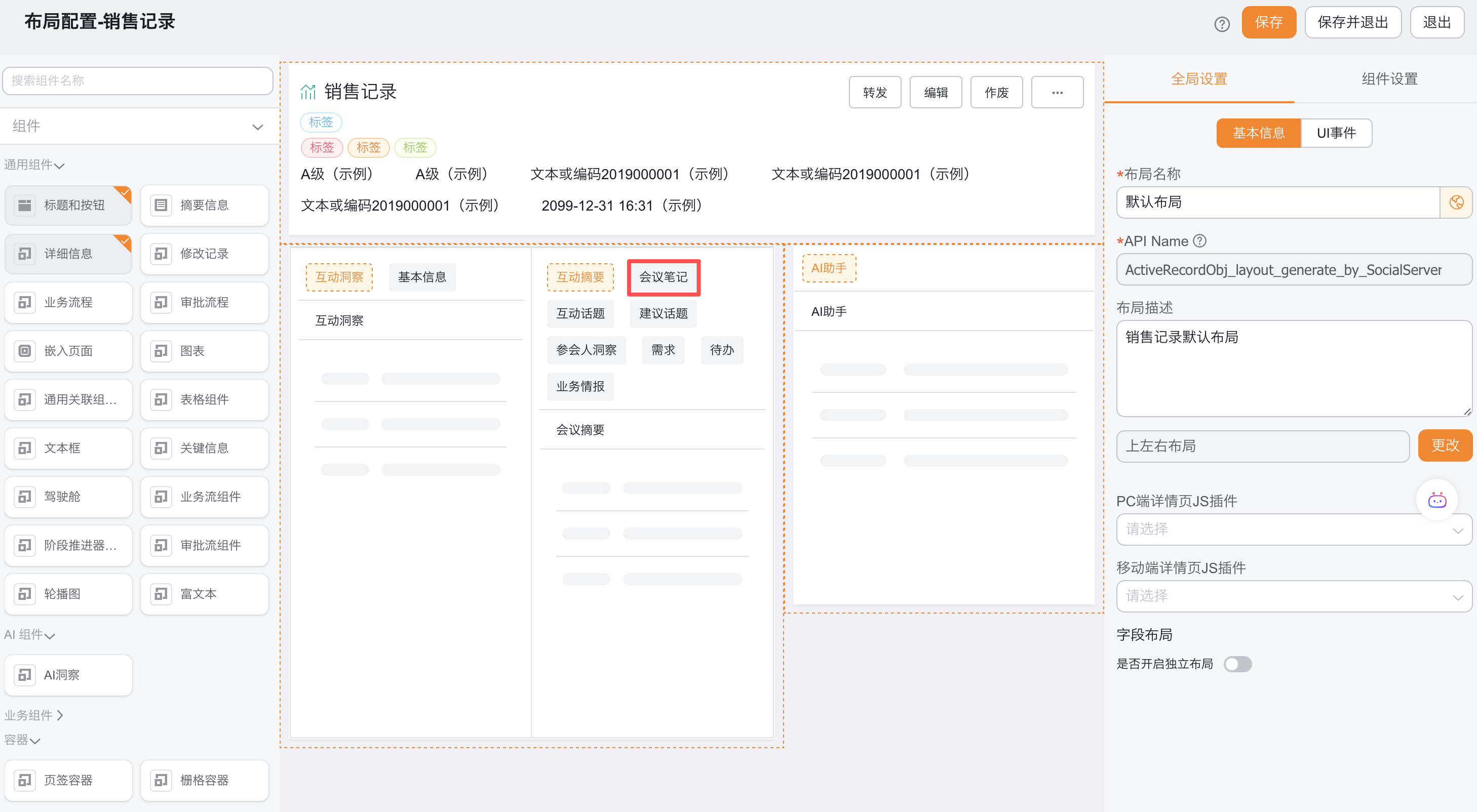Open the AI robot assistant icon
The width and height of the screenshot is (1477, 812).
(1436, 500)
